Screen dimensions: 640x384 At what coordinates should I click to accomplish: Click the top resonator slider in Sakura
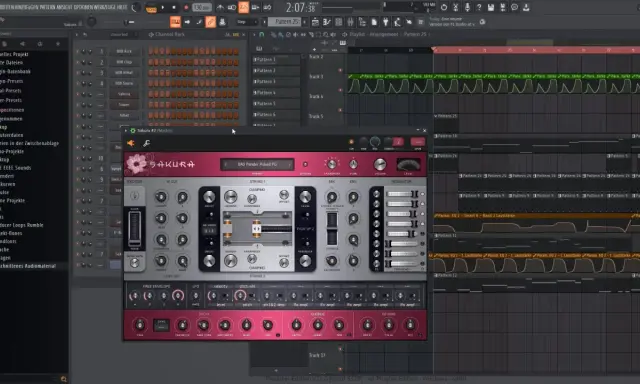coord(402,194)
